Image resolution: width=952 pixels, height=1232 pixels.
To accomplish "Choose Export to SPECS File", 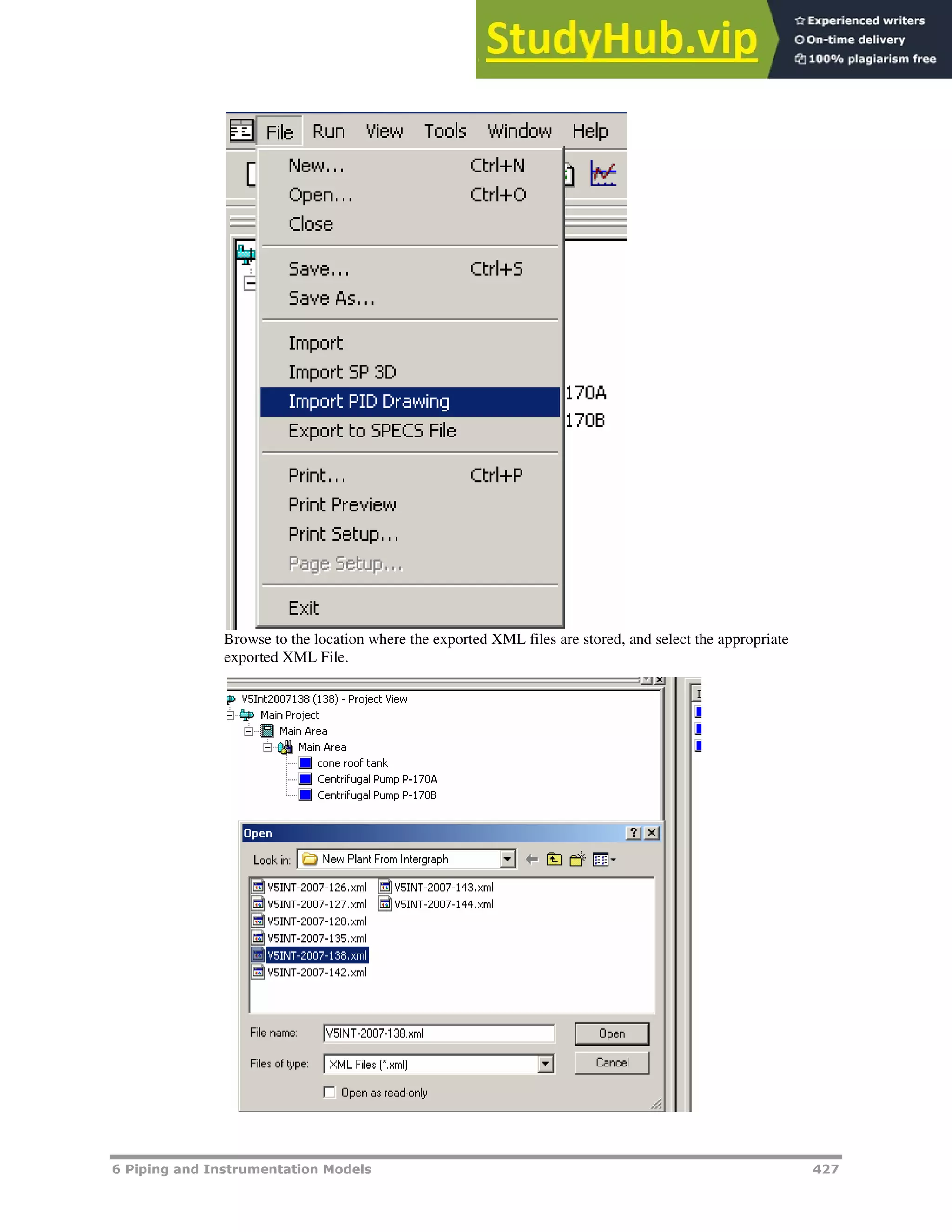I will click(410, 431).
